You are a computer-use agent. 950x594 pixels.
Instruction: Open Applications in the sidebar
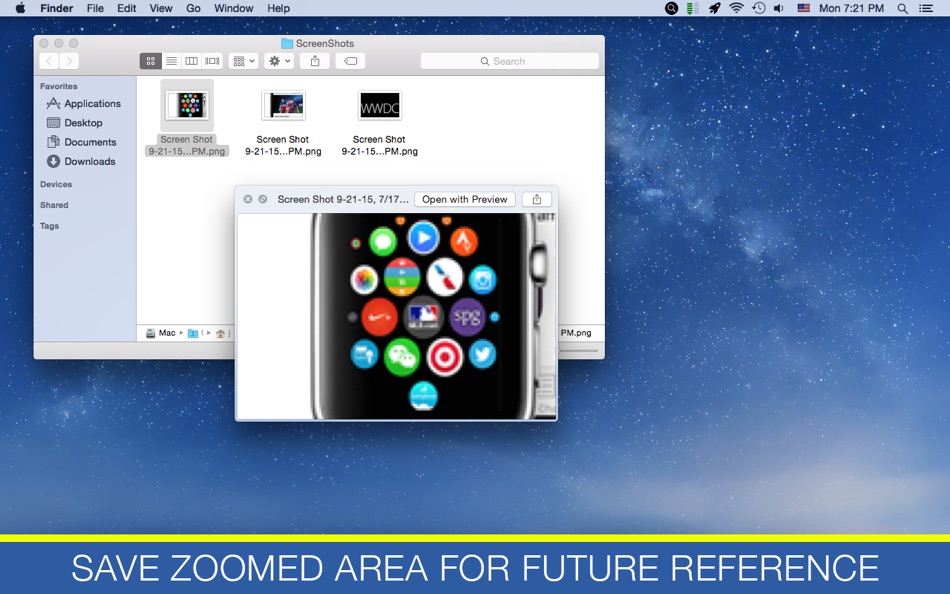point(84,104)
